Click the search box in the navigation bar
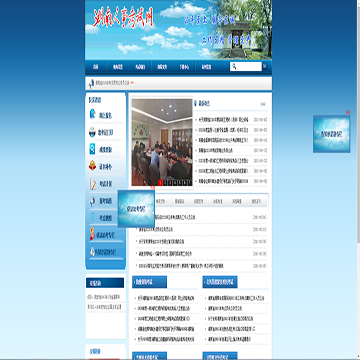Viewport: 360px width, 360px height. (246, 66)
